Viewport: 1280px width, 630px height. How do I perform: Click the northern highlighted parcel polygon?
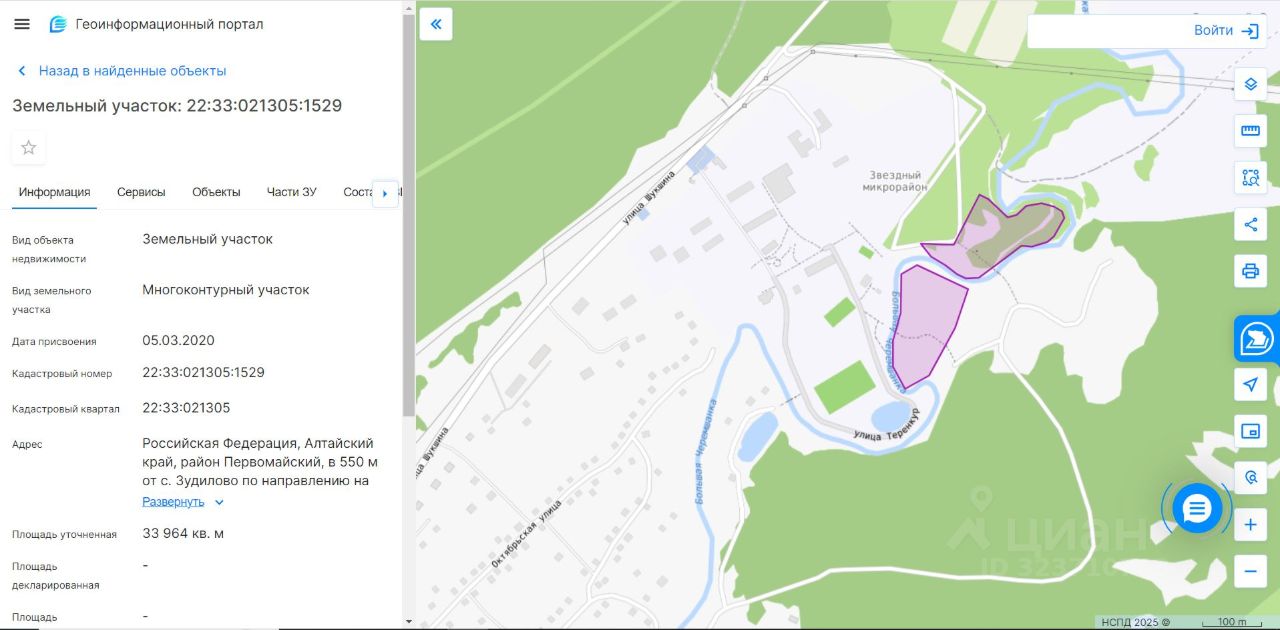[x=990, y=240]
